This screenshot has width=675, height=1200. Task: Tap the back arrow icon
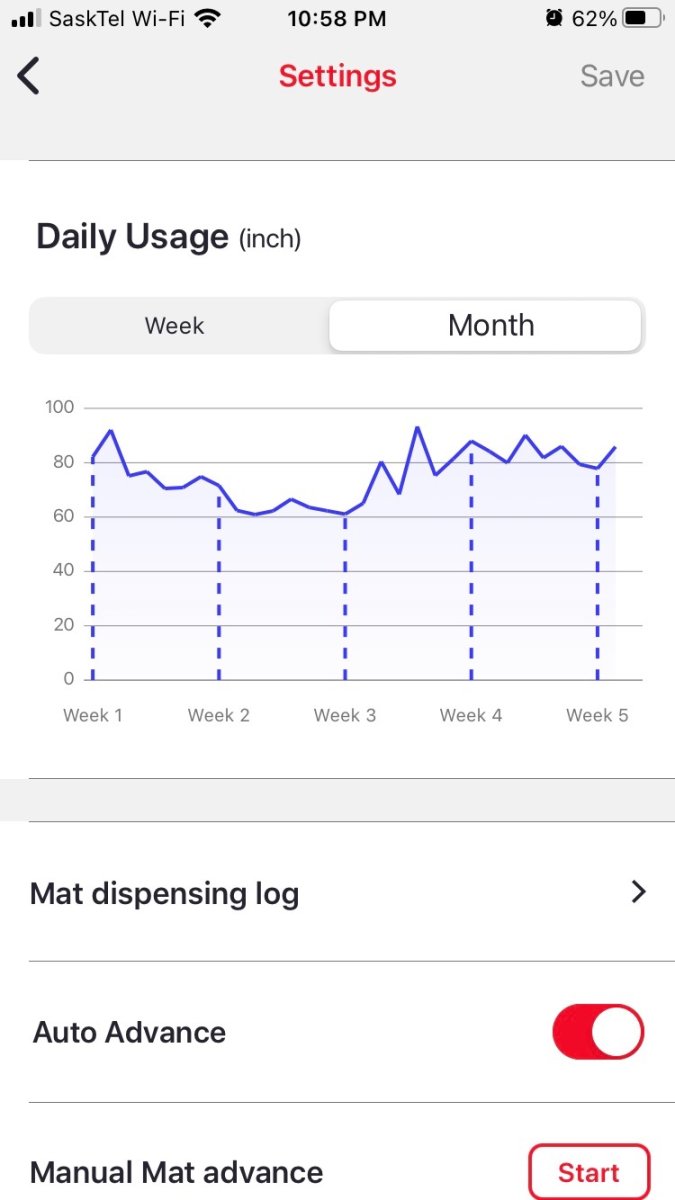(x=29, y=76)
